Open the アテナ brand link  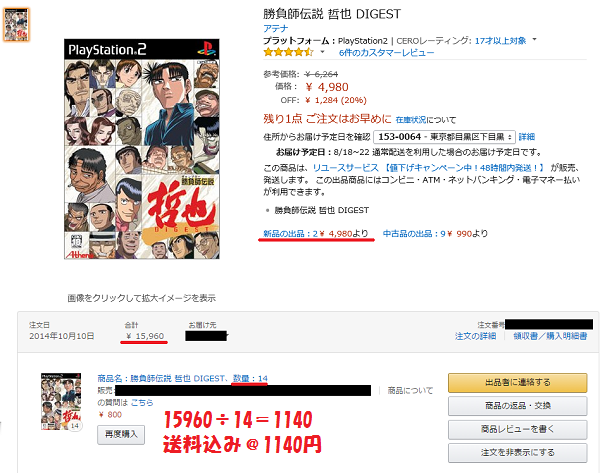pyautogui.click(x=276, y=28)
